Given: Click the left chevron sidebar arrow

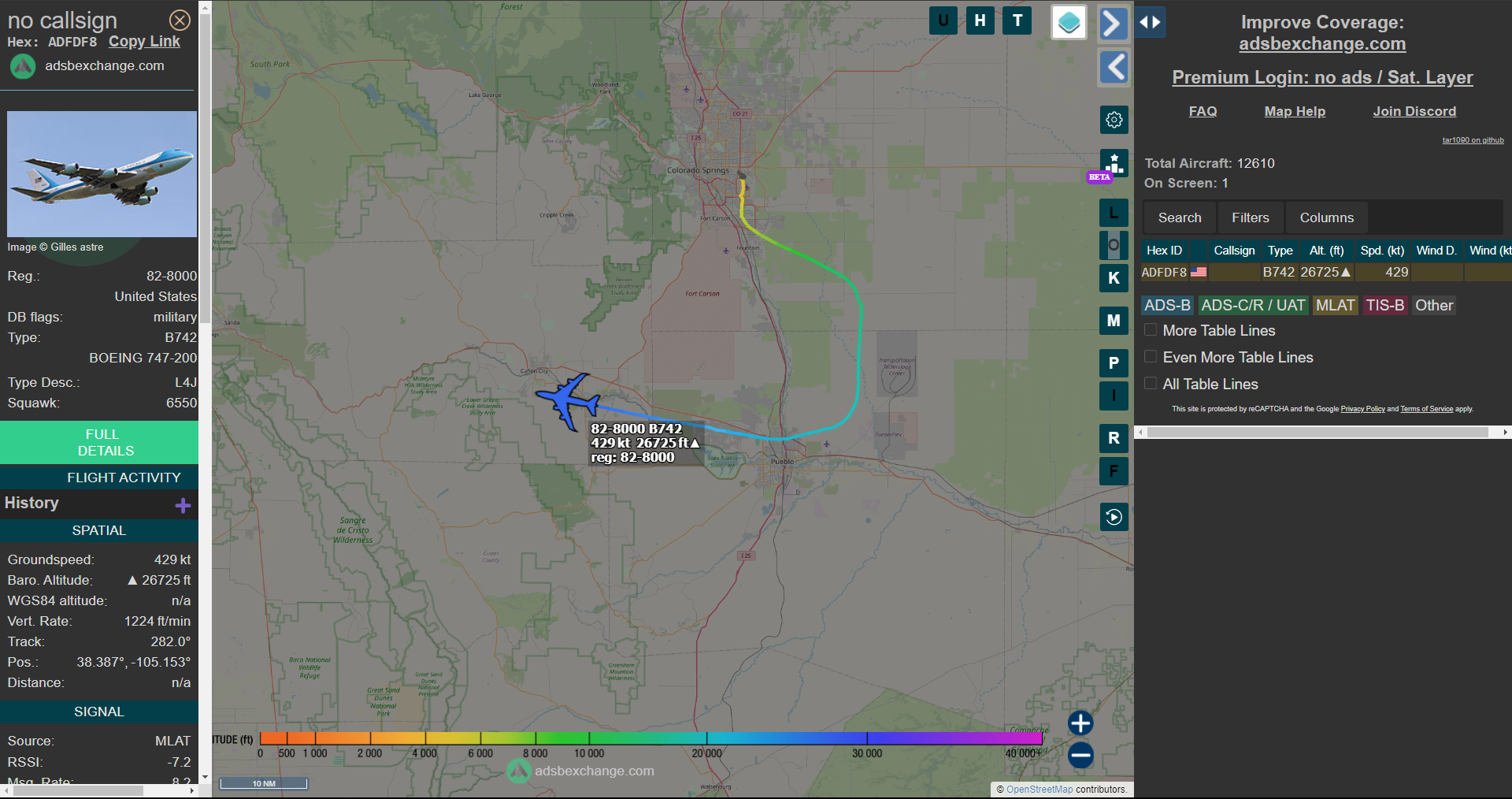Looking at the screenshot, I should (x=1114, y=67).
